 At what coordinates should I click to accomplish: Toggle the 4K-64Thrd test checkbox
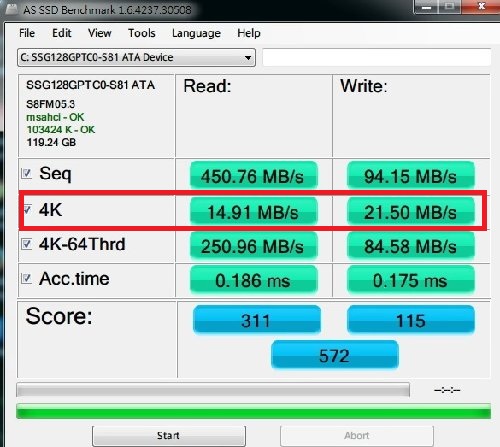(26, 244)
